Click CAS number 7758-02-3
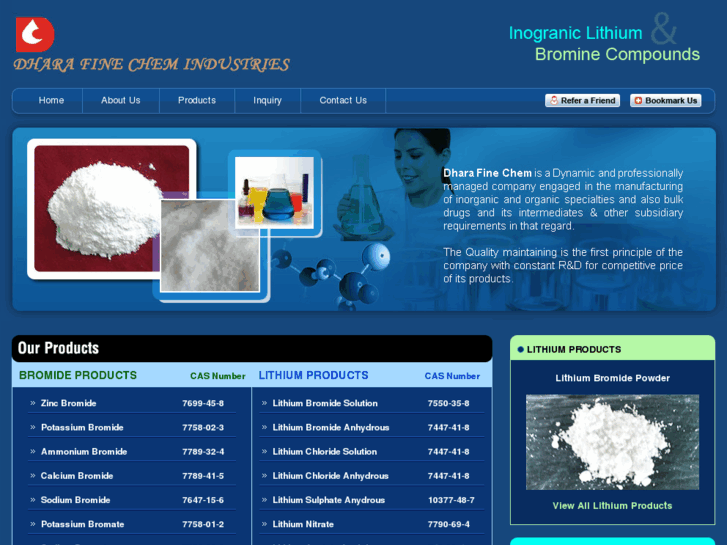 (203, 427)
